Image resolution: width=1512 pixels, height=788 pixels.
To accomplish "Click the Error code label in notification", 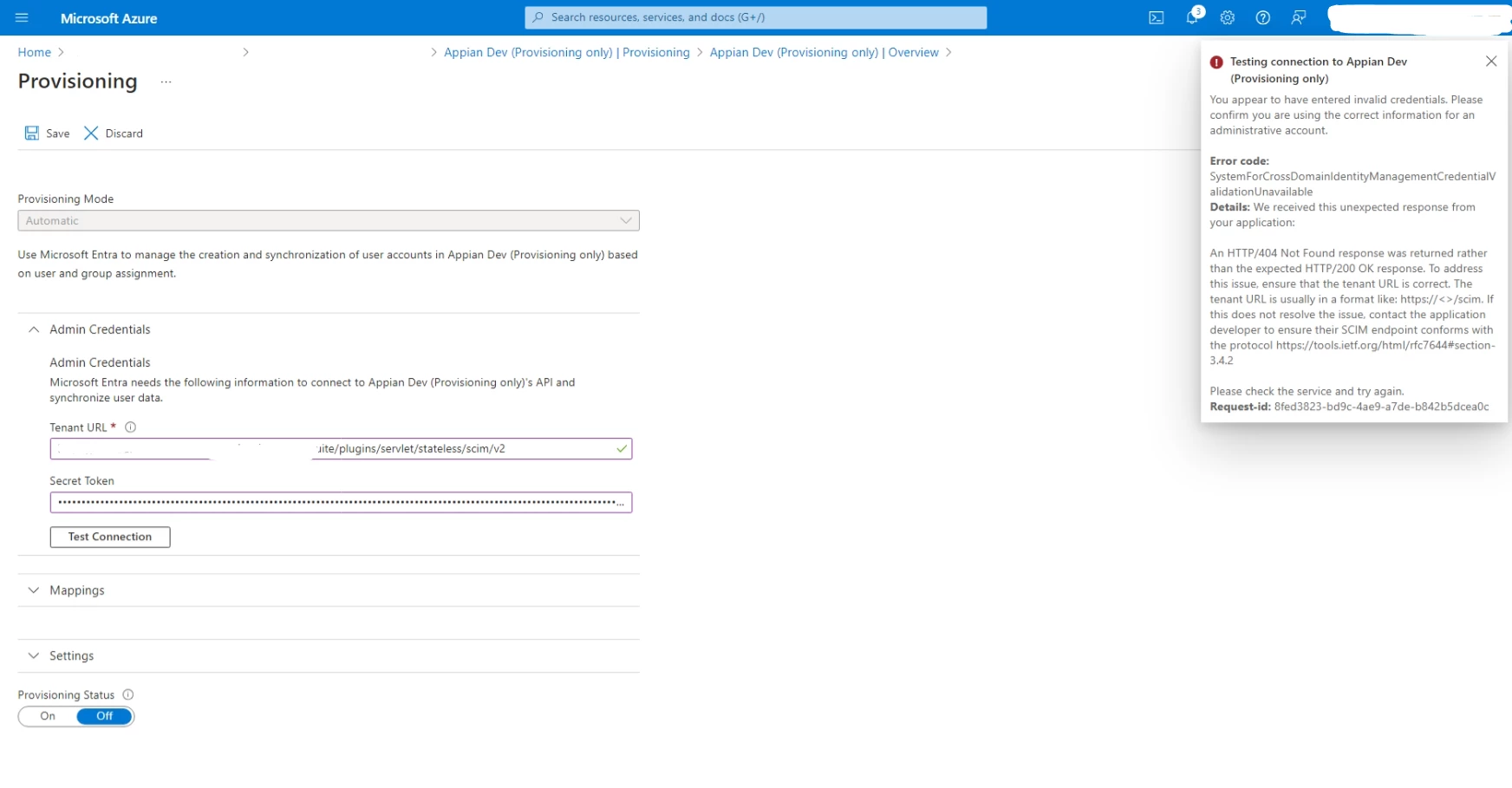I will click(x=1240, y=161).
